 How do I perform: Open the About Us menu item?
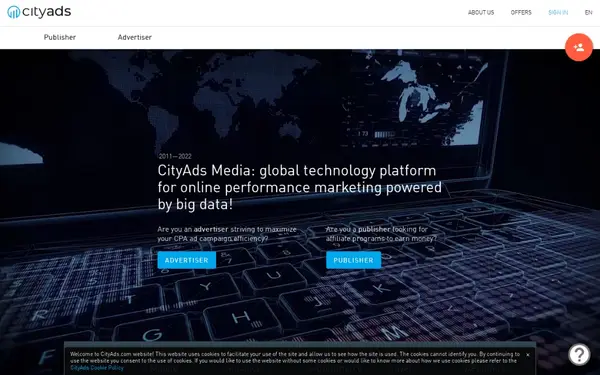point(481,13)
